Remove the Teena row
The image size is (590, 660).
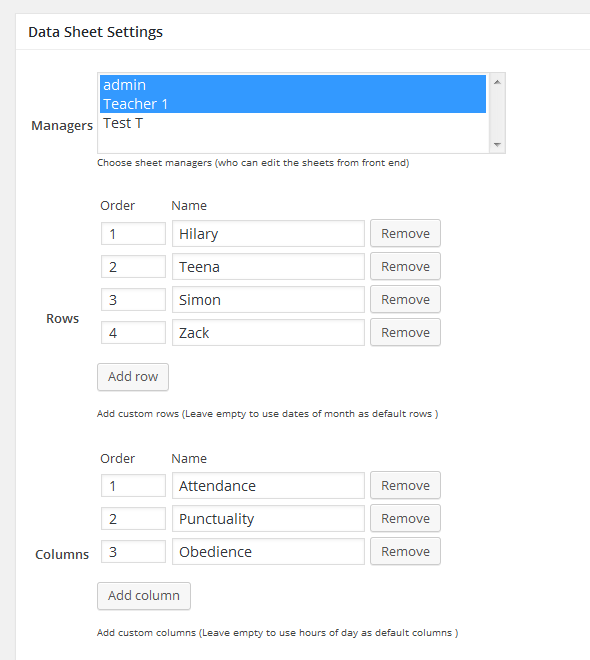coord(405,266)
